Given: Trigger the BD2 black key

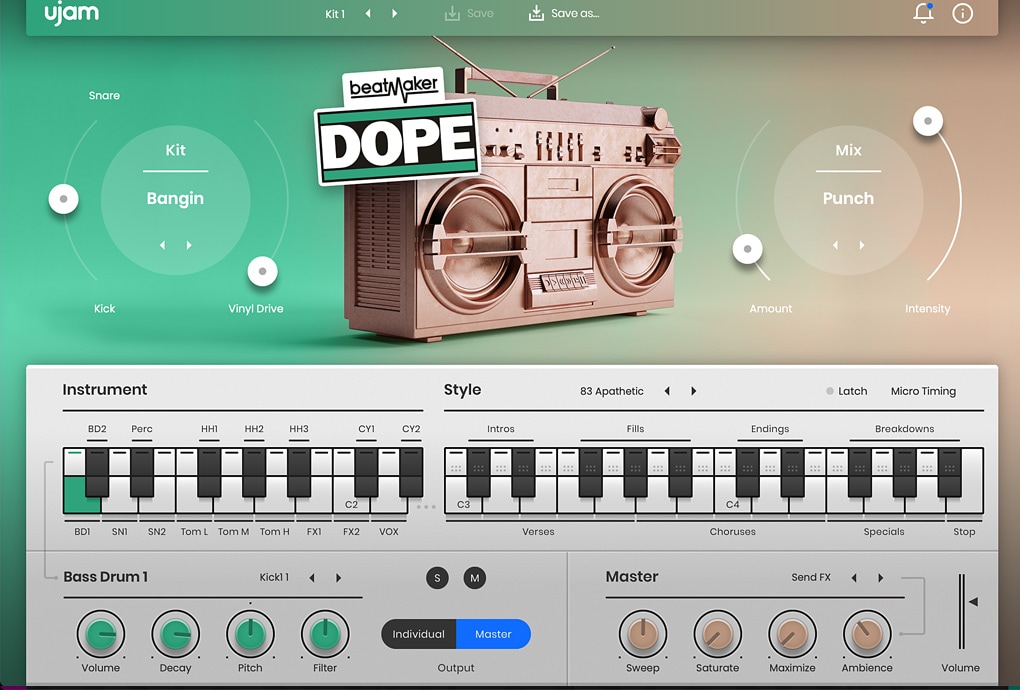Looking at the screenshot, I should pyautogui.click(x=97, y=472).
